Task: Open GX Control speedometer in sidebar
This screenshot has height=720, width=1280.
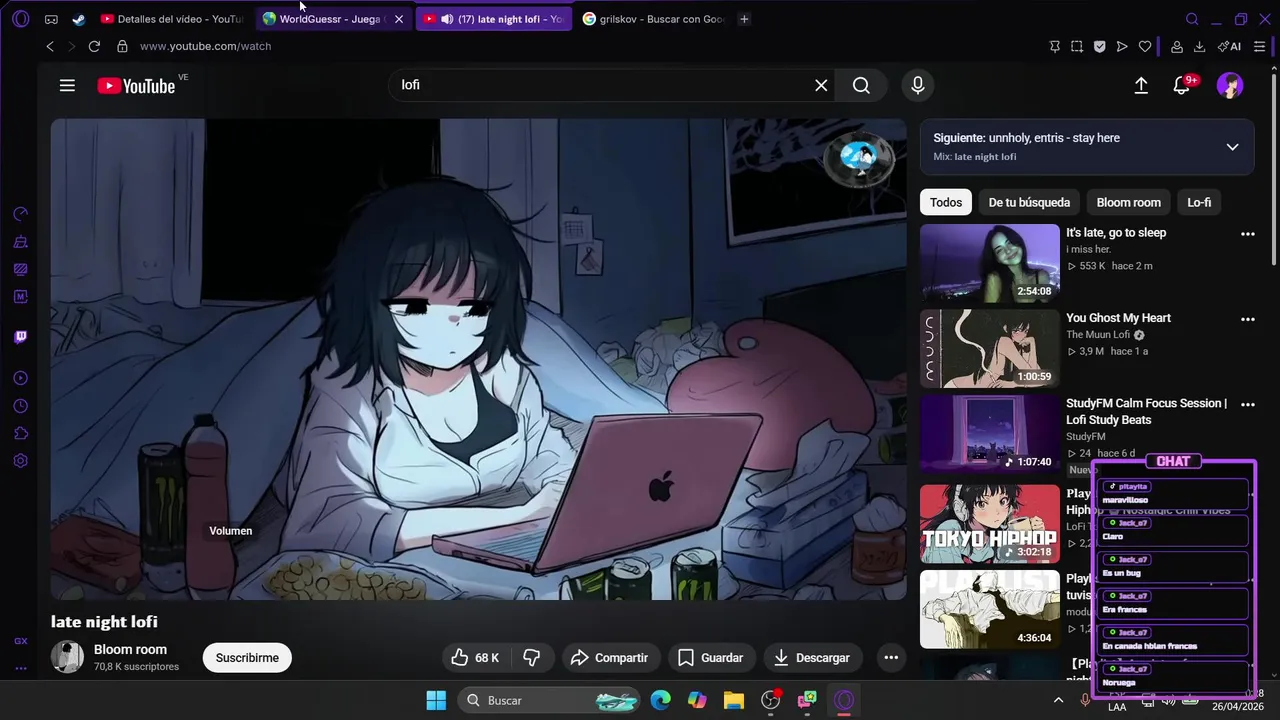Action: point(20,214)
